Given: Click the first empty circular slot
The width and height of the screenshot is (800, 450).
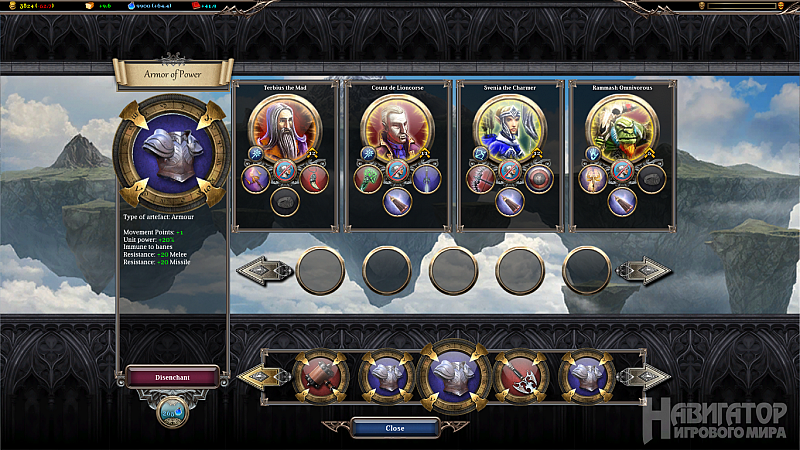Looking at the screenshot, I should tap(320, 270).
